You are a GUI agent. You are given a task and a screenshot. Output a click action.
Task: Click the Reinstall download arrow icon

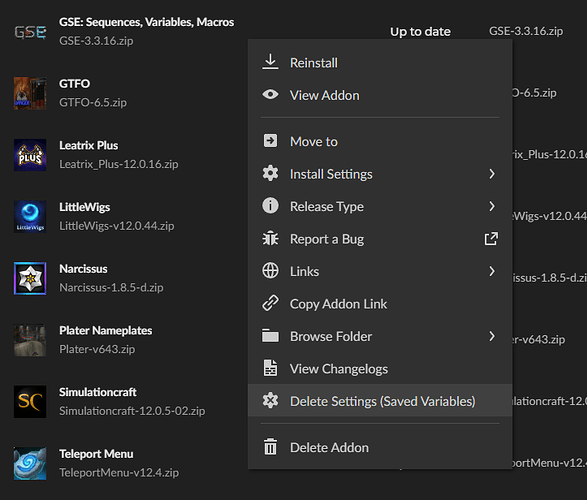pyautogui.click(x=270, y=62)
